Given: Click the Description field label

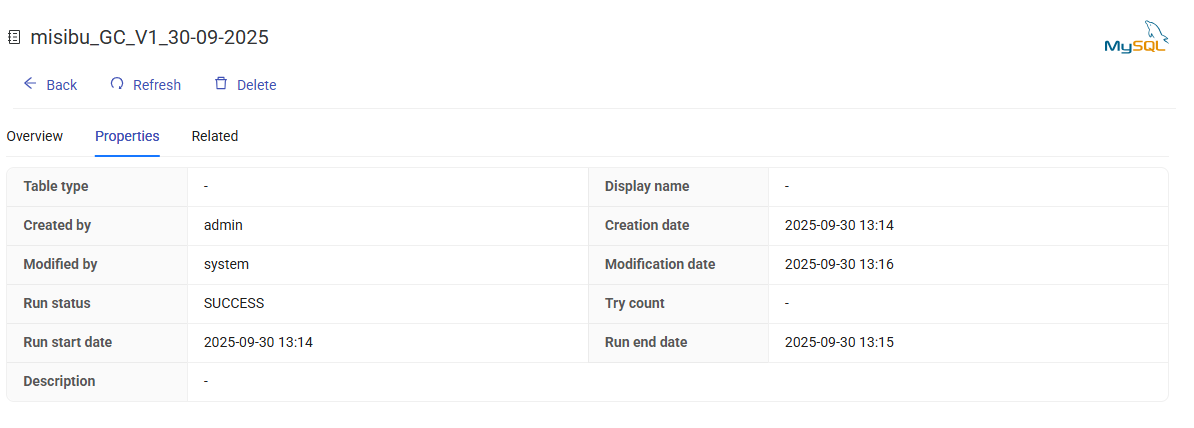Looking at the screenshot, I should [x=59, y=381].
